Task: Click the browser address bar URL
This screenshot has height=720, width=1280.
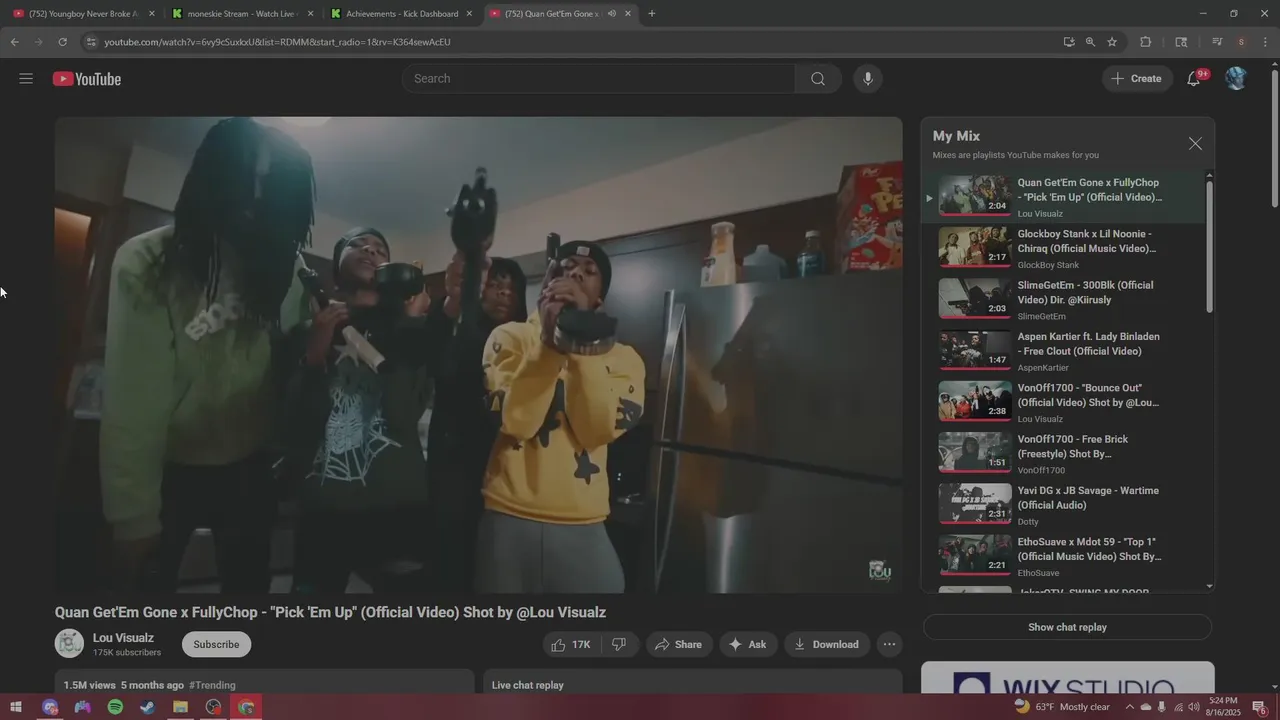Action: 277,42
